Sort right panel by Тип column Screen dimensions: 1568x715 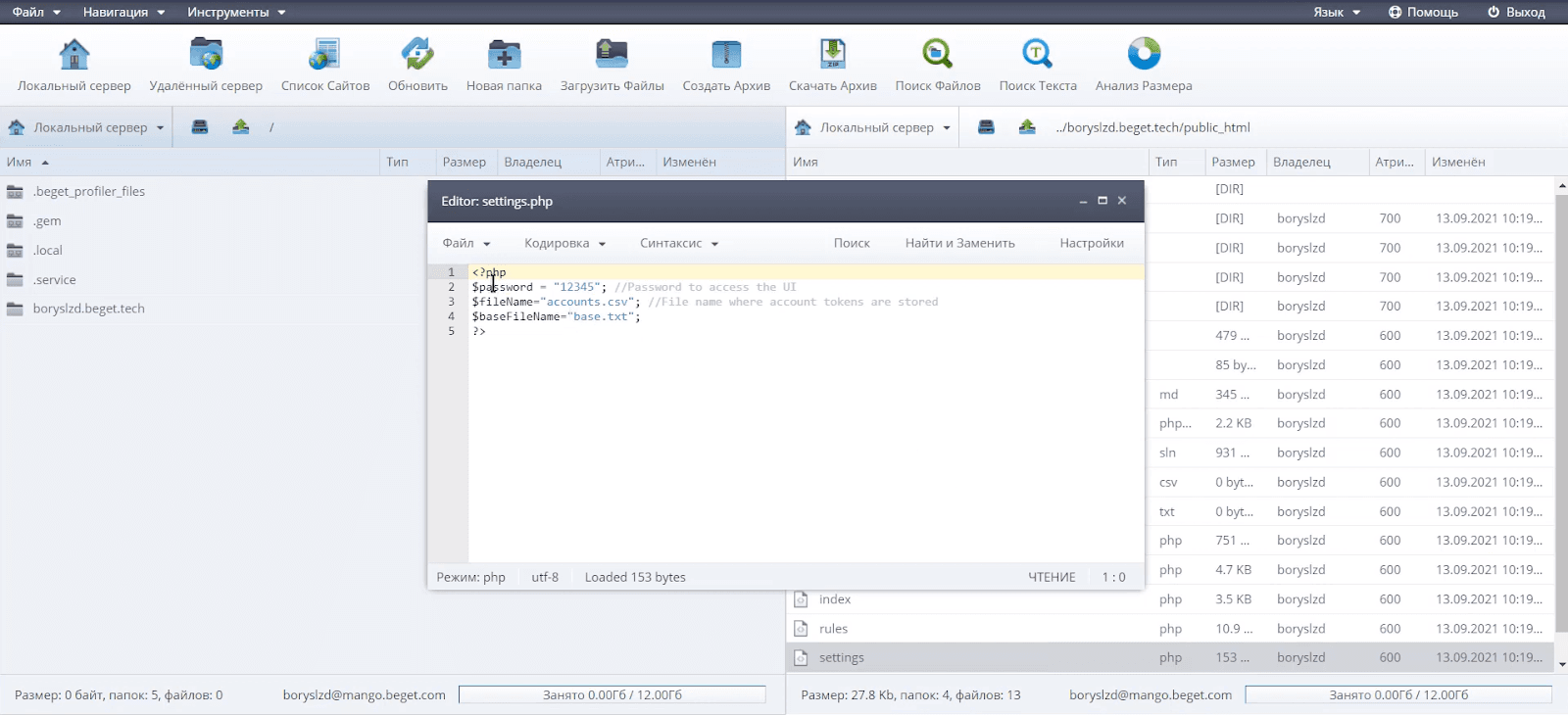pos(1166,162)
